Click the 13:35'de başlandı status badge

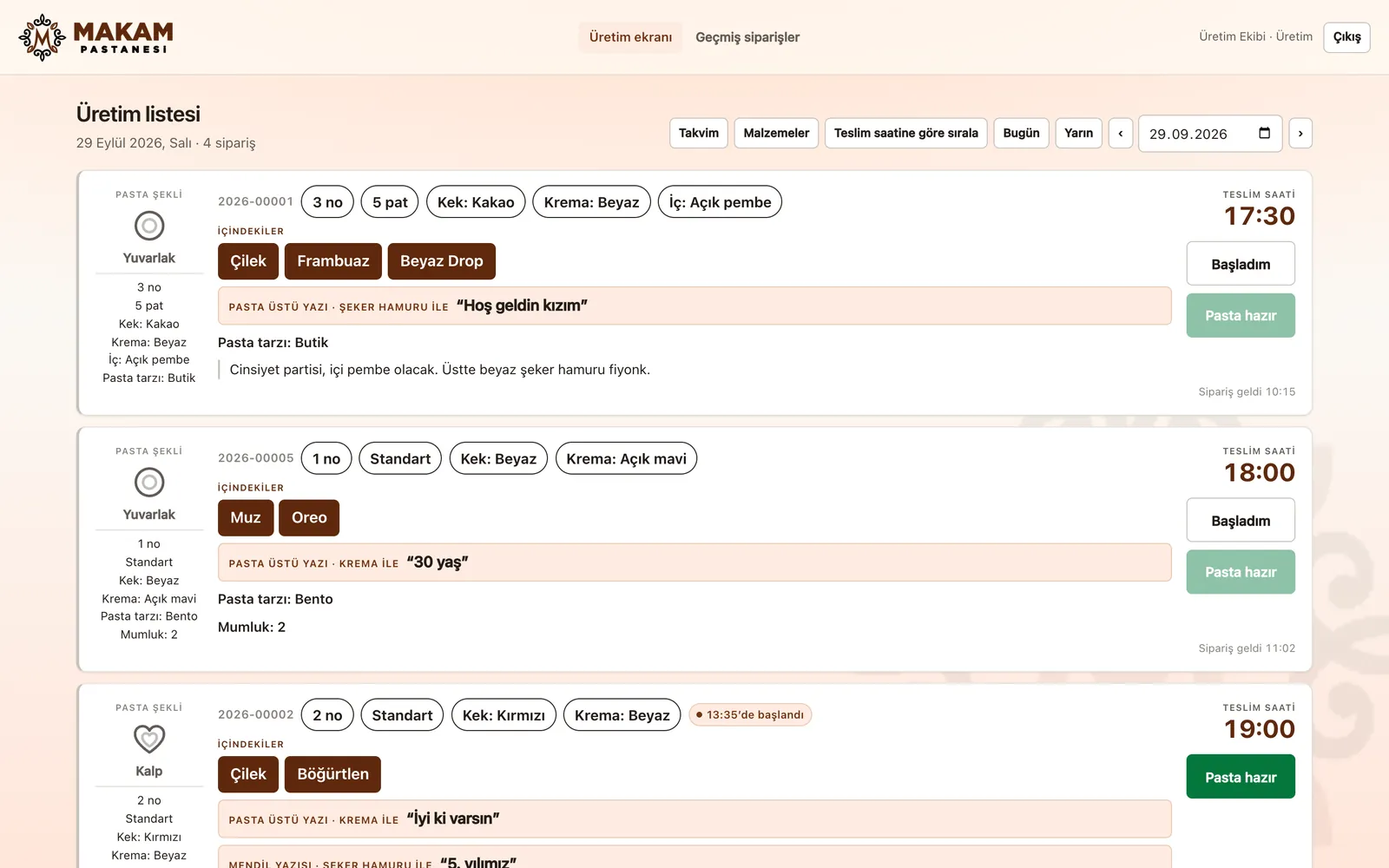(750, 714)
